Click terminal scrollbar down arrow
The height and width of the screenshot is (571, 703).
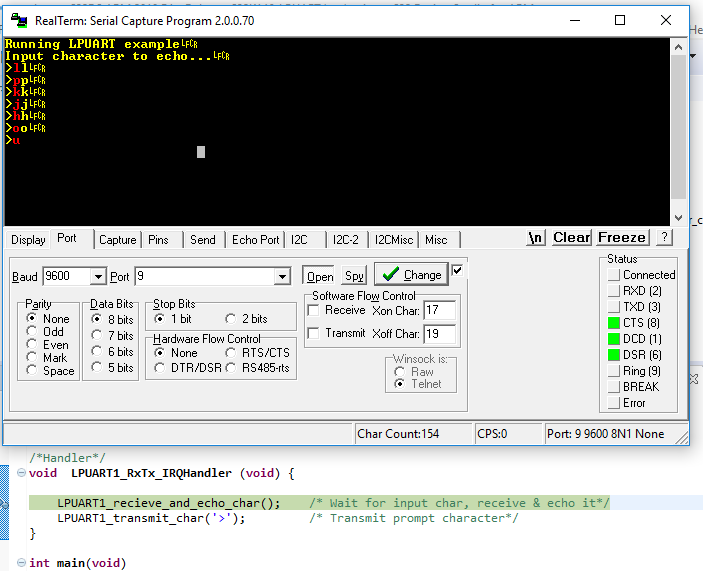(x=678, y=218)
